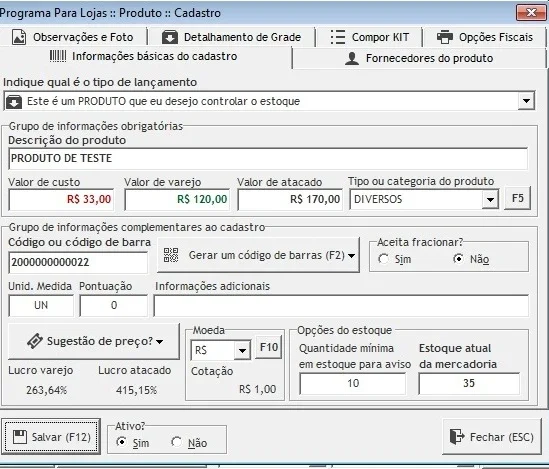Screen dimensions: 549x469
Task: Click the Descrição do produto field
Action: 268,158
